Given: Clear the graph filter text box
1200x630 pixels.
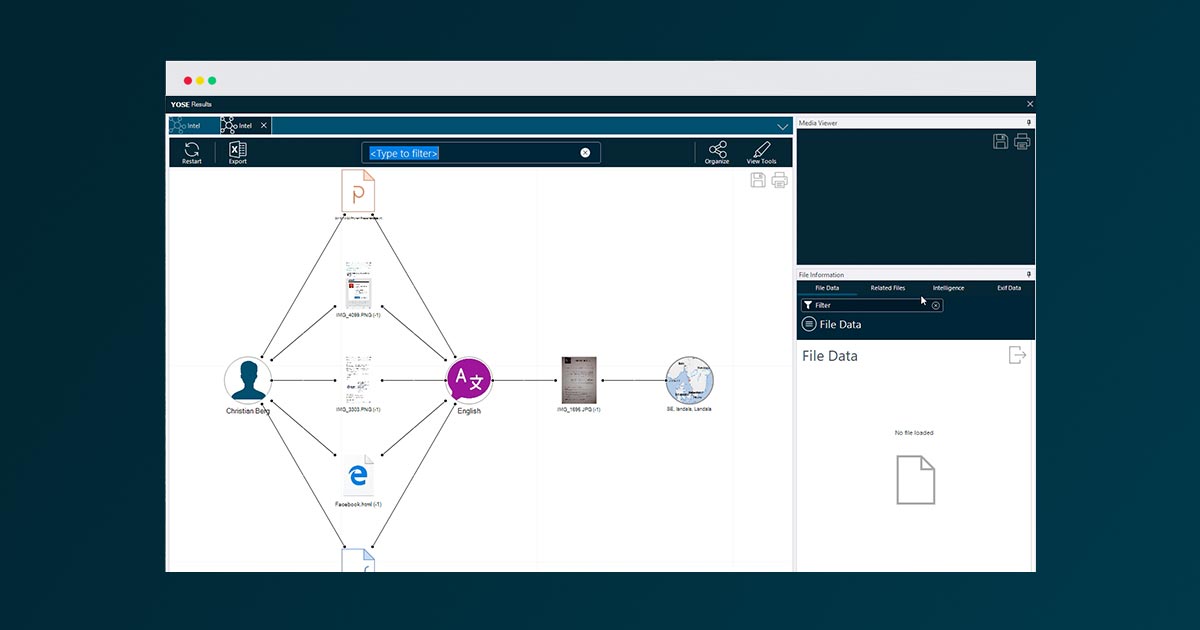Looking at the screenshot, I should (585, 153).
